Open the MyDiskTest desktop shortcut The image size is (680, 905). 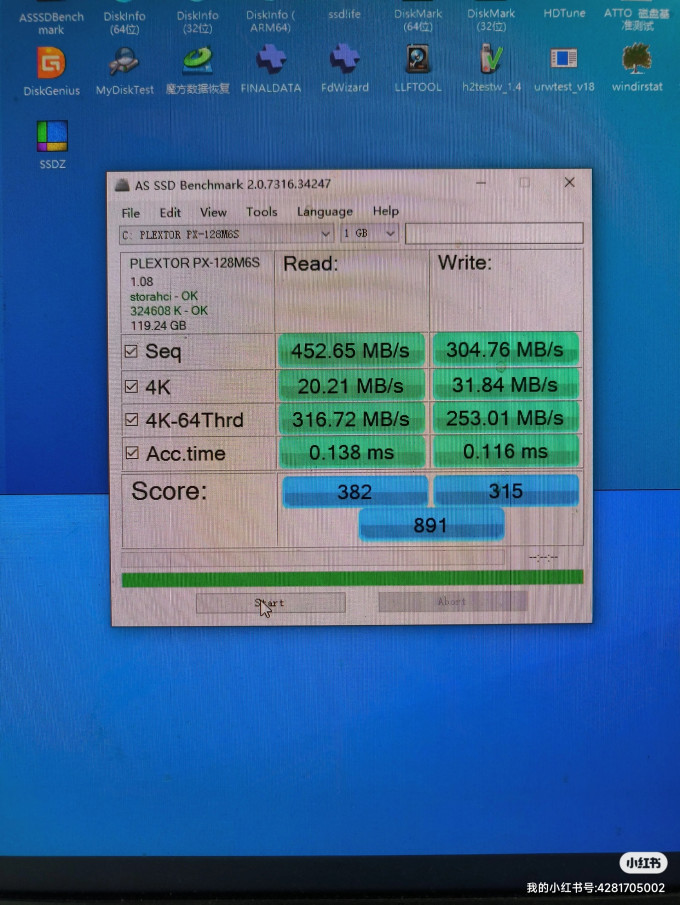[x=125, y=64]
